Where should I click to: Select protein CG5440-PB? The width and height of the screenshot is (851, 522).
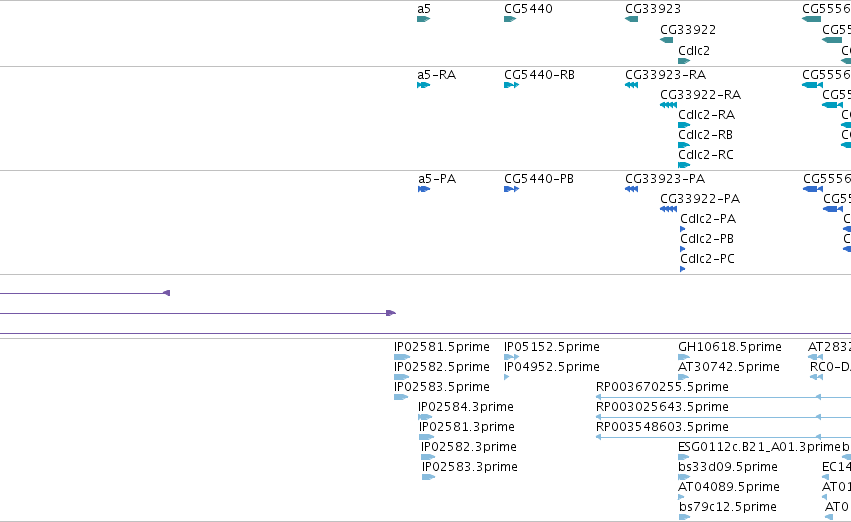pos(511,189)
